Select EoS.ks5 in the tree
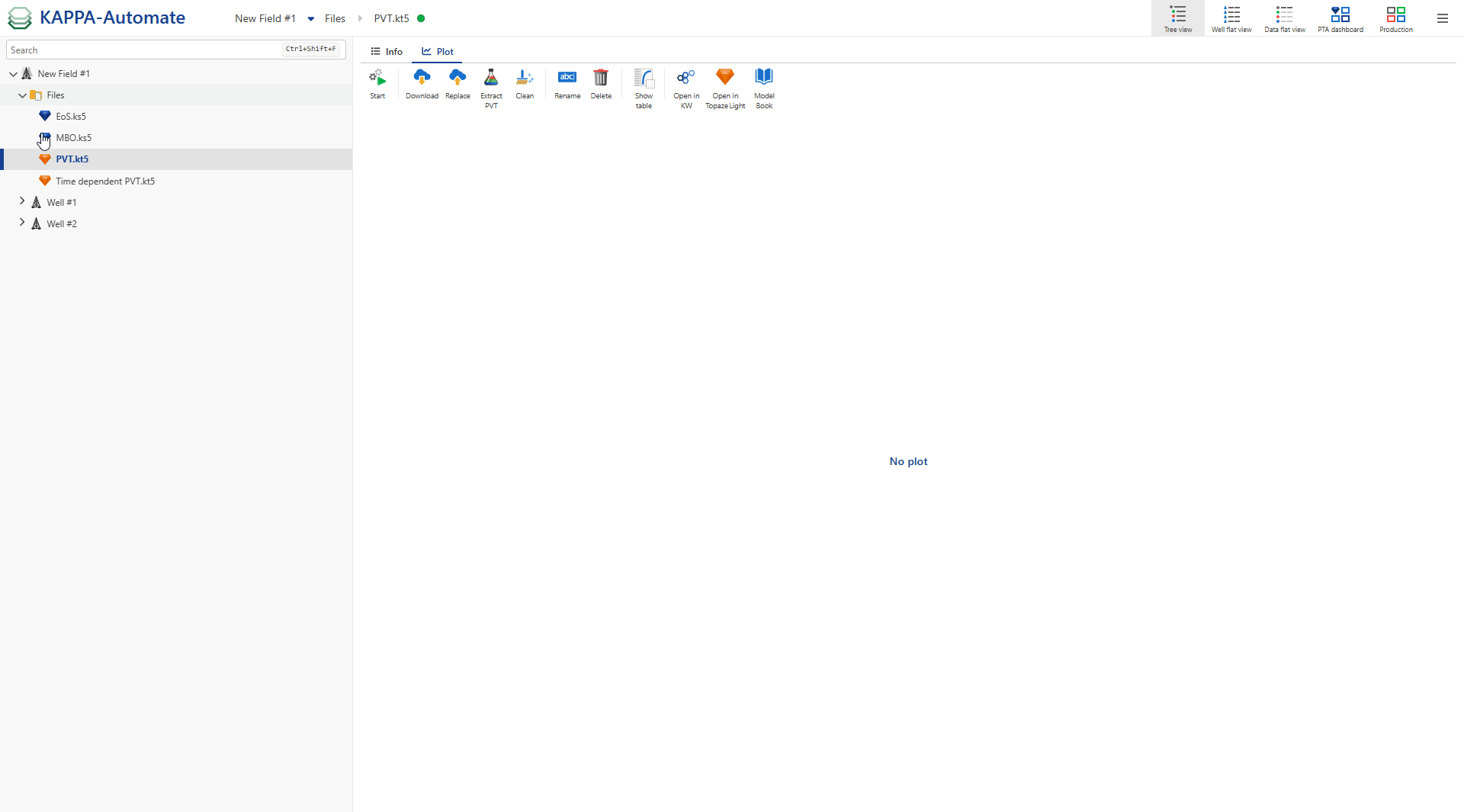Screen dimensions: 1464x812 point(71,117)
